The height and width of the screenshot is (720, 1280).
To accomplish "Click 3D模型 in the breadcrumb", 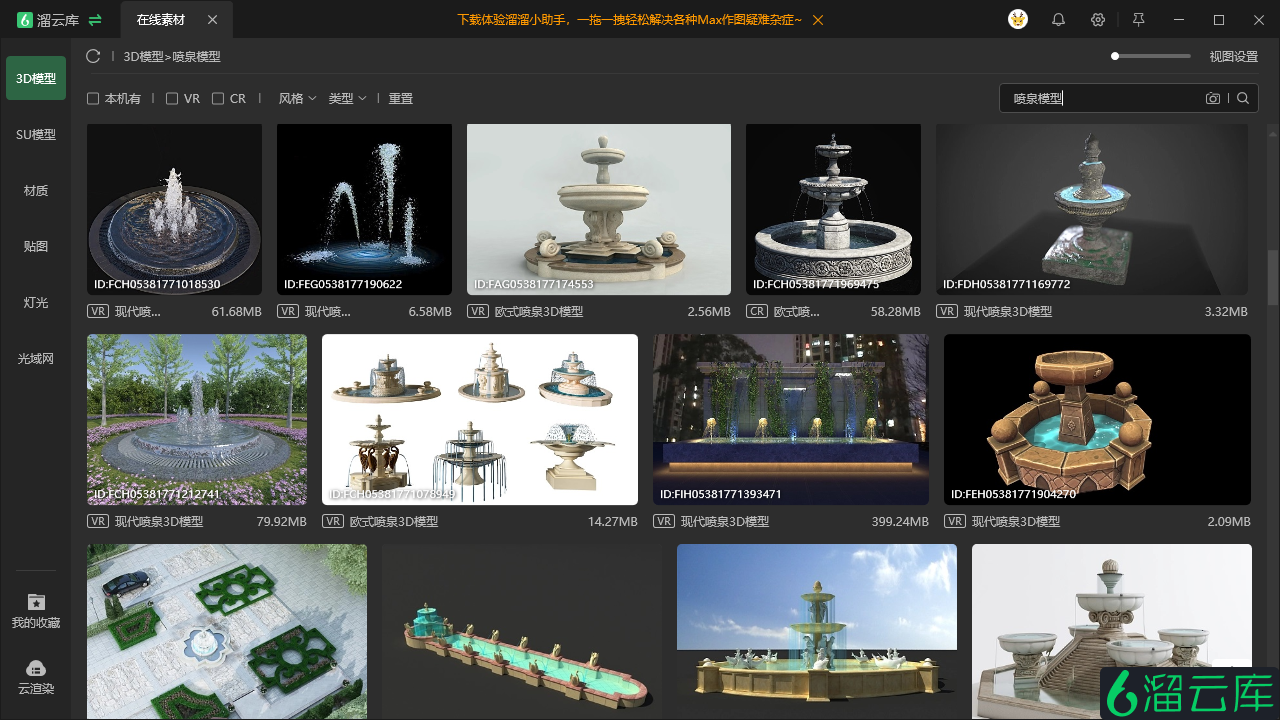I will pos(143,57).
